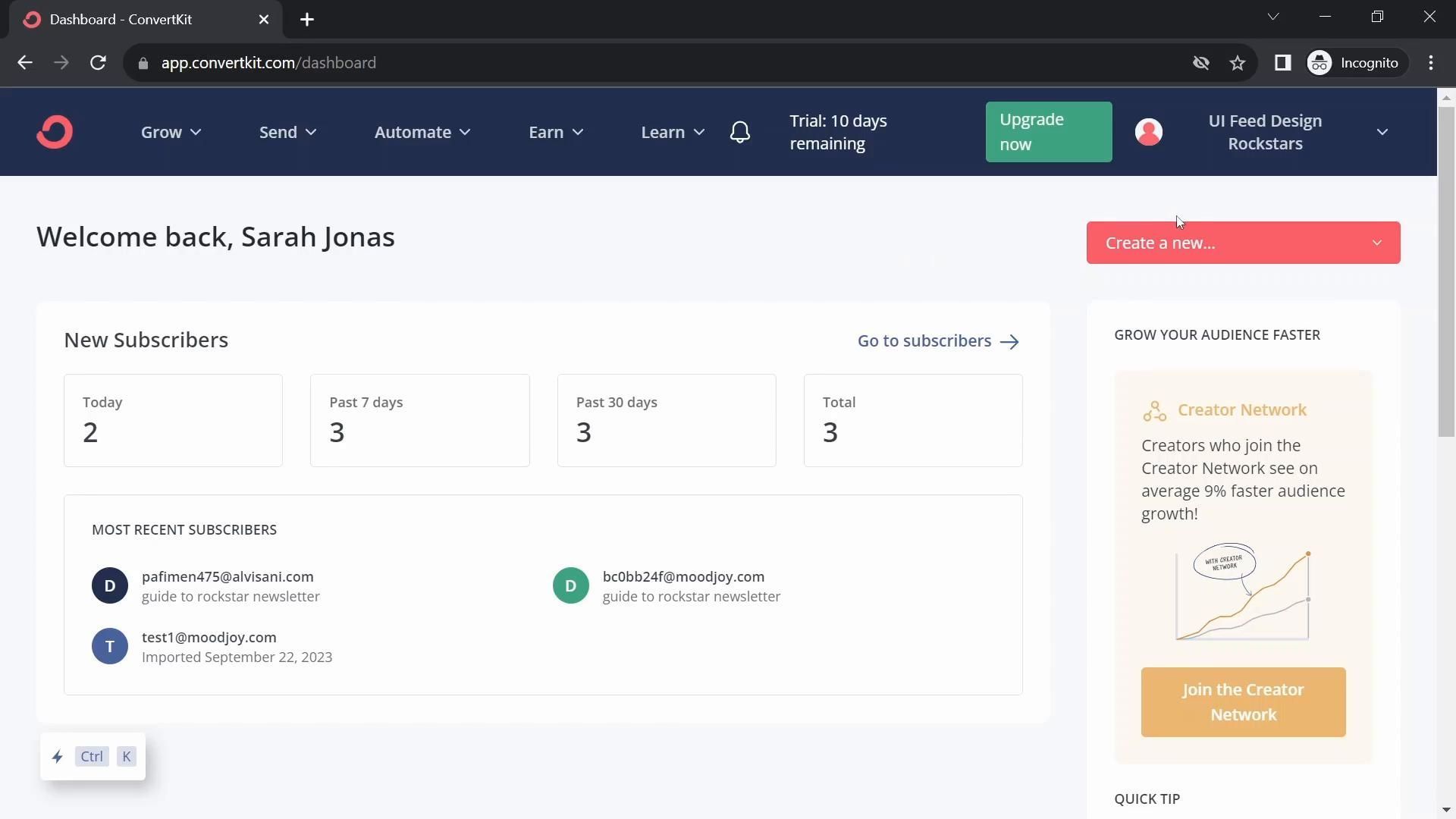Click the Creator Network nodes icon
The image size is (1456, 819).
click(x=1154, y=411)
